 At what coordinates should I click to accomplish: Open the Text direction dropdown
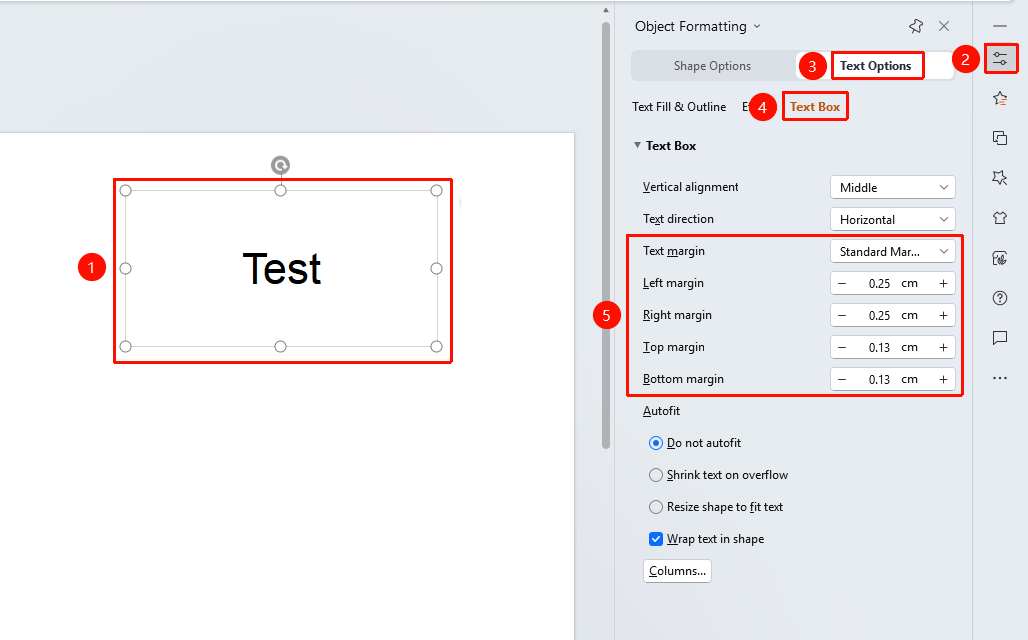(x=893, y=220)
